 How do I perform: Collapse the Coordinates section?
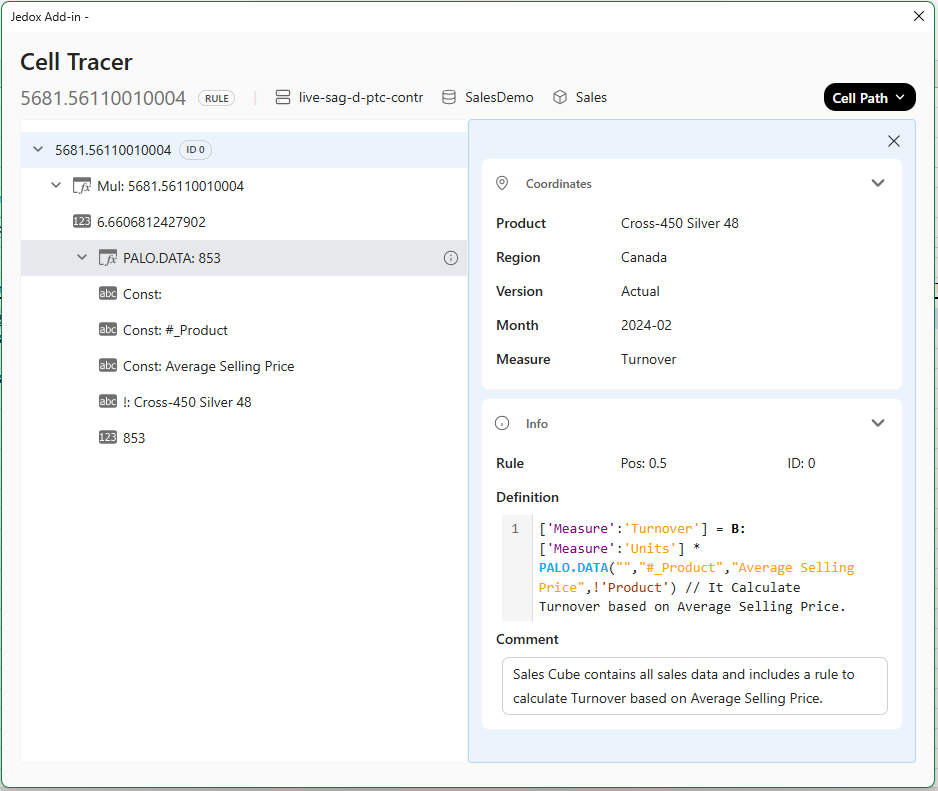[878, 183]
